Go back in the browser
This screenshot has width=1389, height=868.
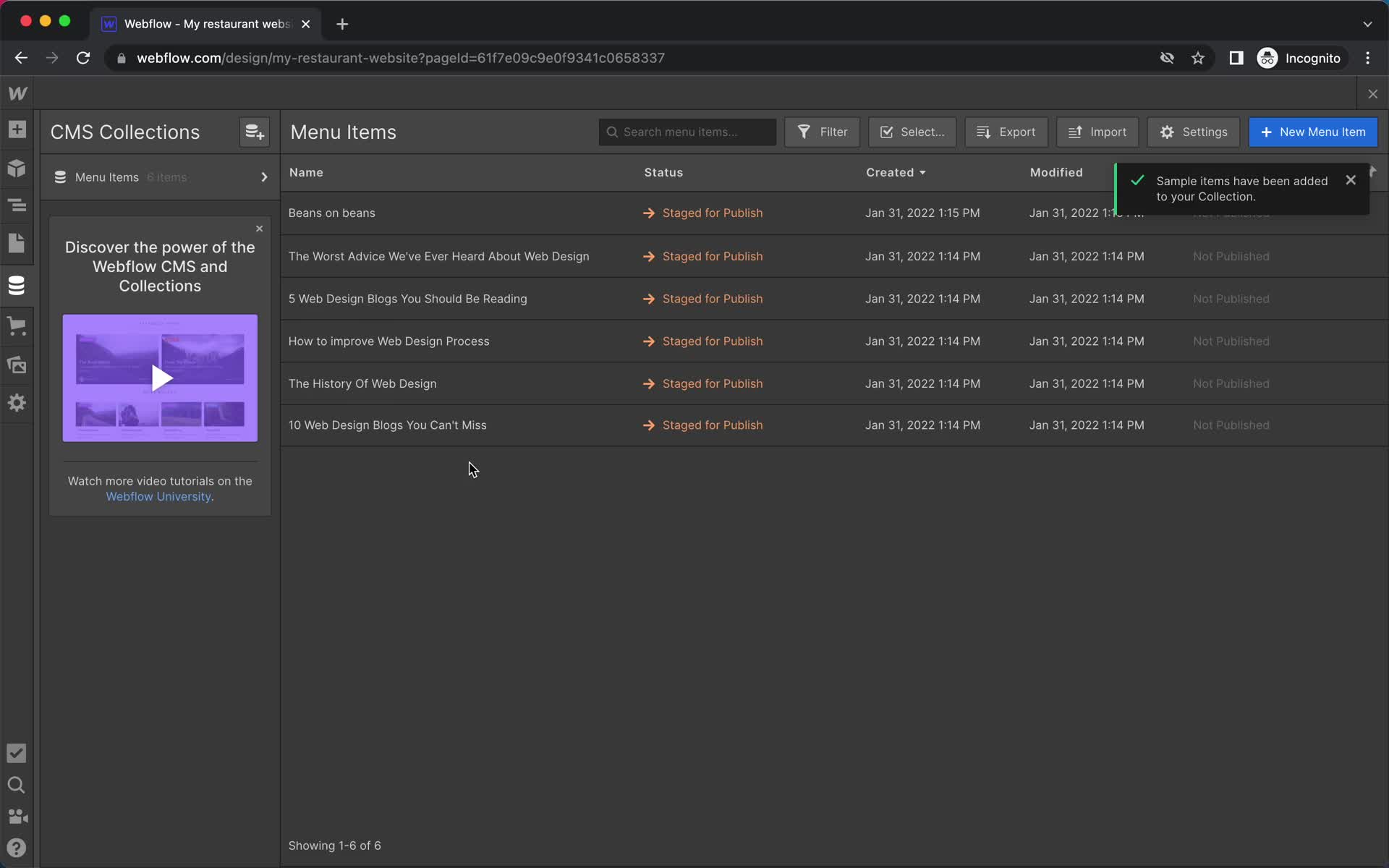(21, 58)
